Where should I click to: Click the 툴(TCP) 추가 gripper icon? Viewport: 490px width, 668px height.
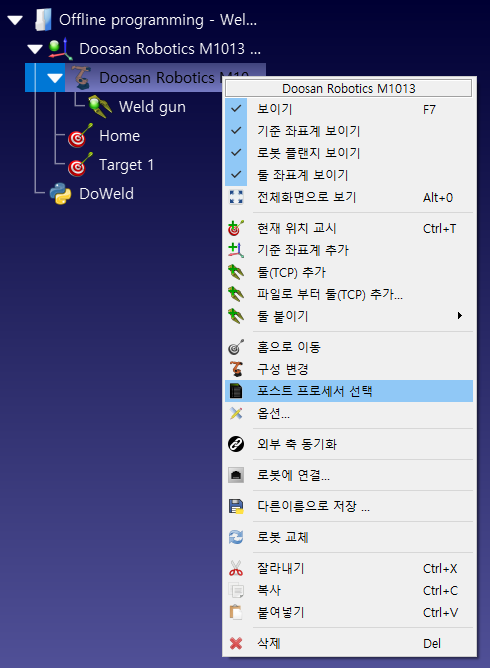click(x=236, y=272)
